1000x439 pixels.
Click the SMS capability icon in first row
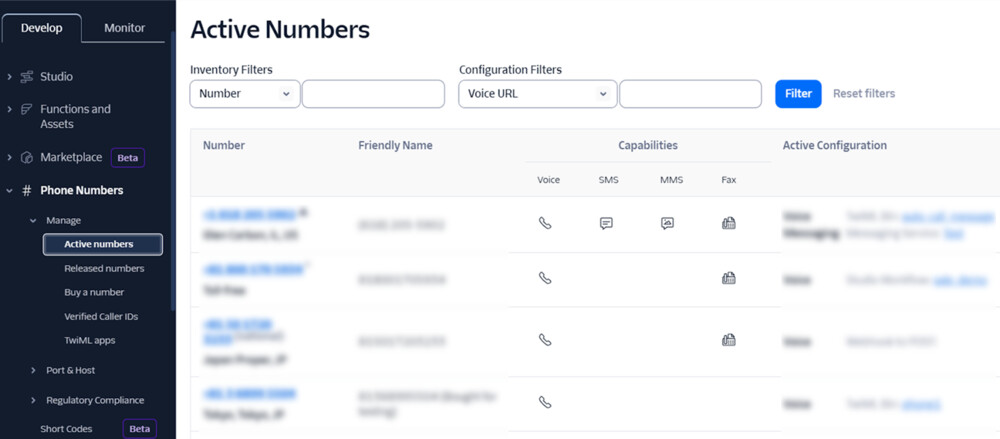click(606, 223)
